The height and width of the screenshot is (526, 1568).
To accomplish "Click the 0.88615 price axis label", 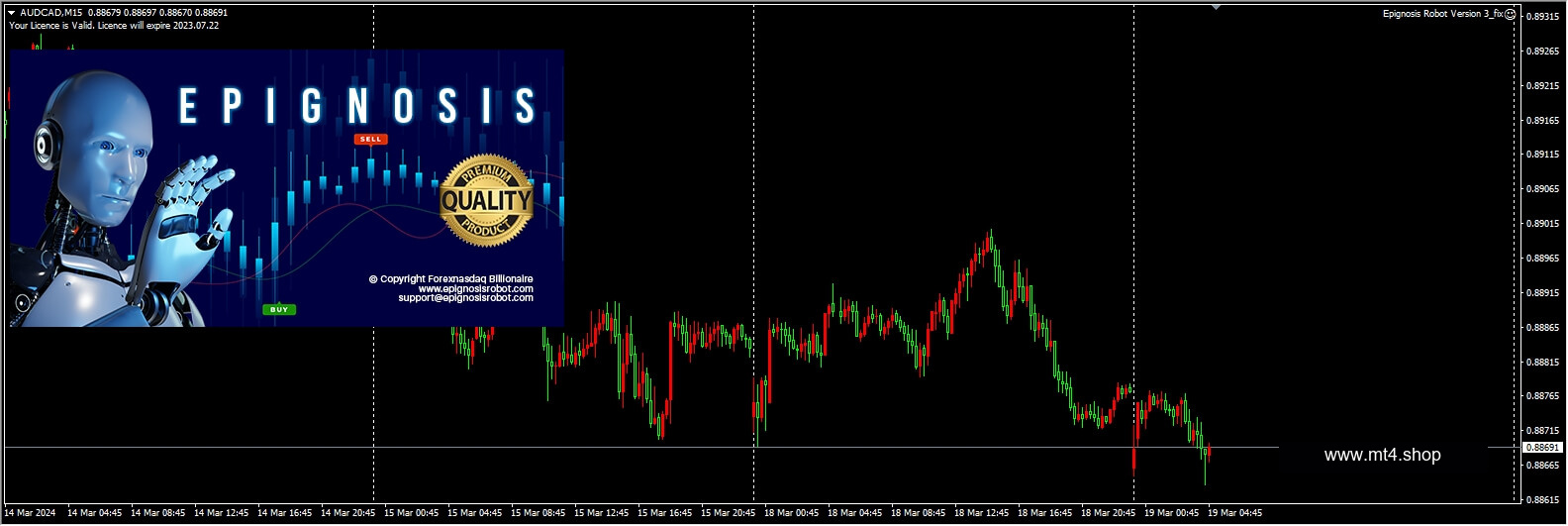I will point(1543,500).
